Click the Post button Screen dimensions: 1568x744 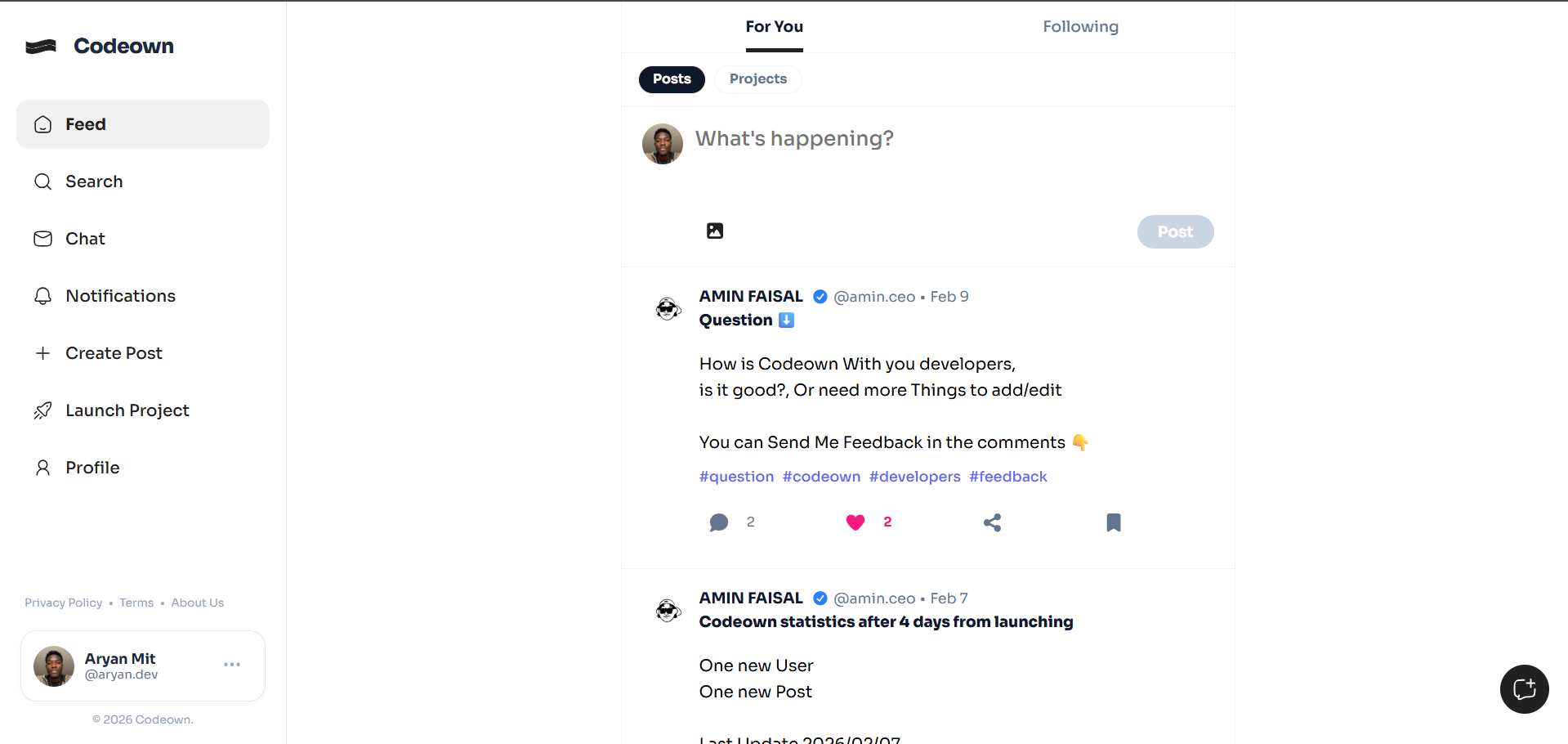(x=1175, y=231)
